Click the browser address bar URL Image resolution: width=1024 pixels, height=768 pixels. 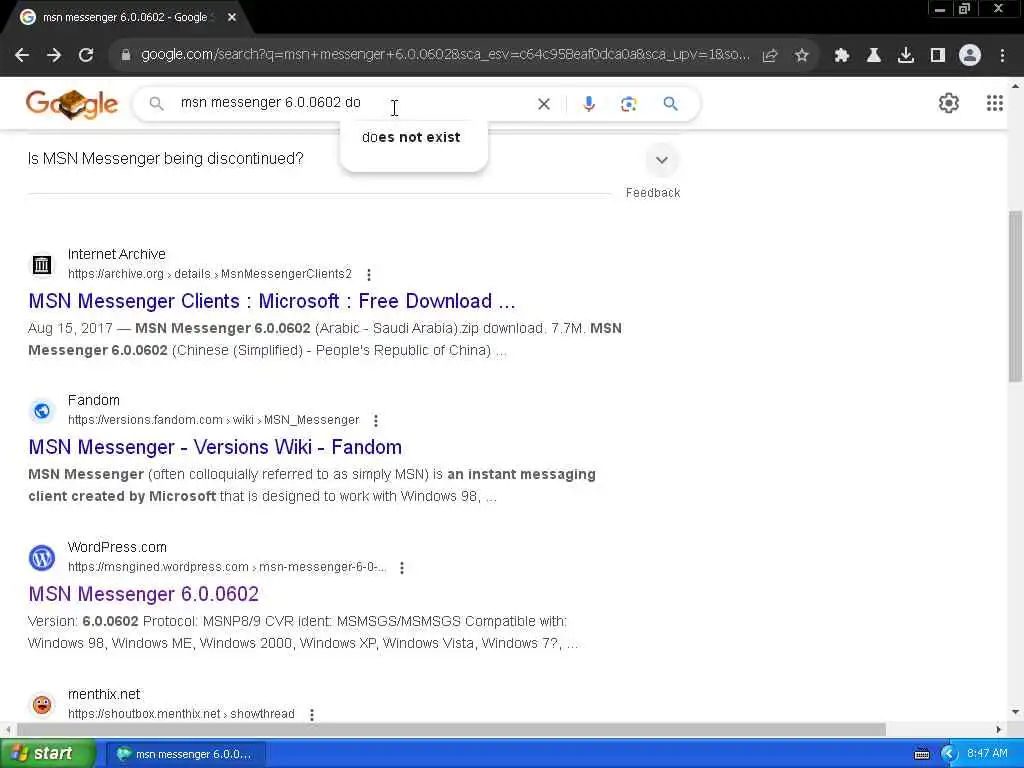point(445,56)
